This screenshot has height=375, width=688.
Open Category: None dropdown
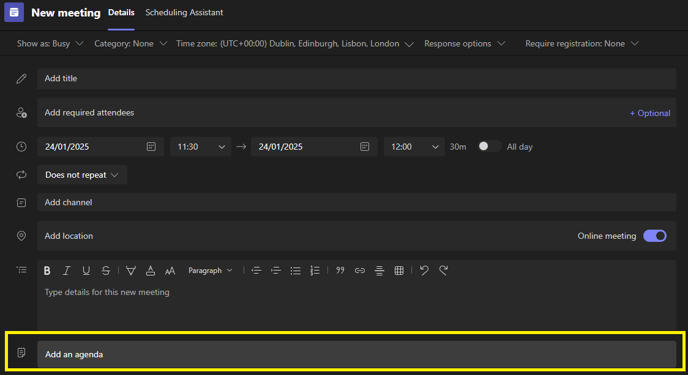[130, 43]
